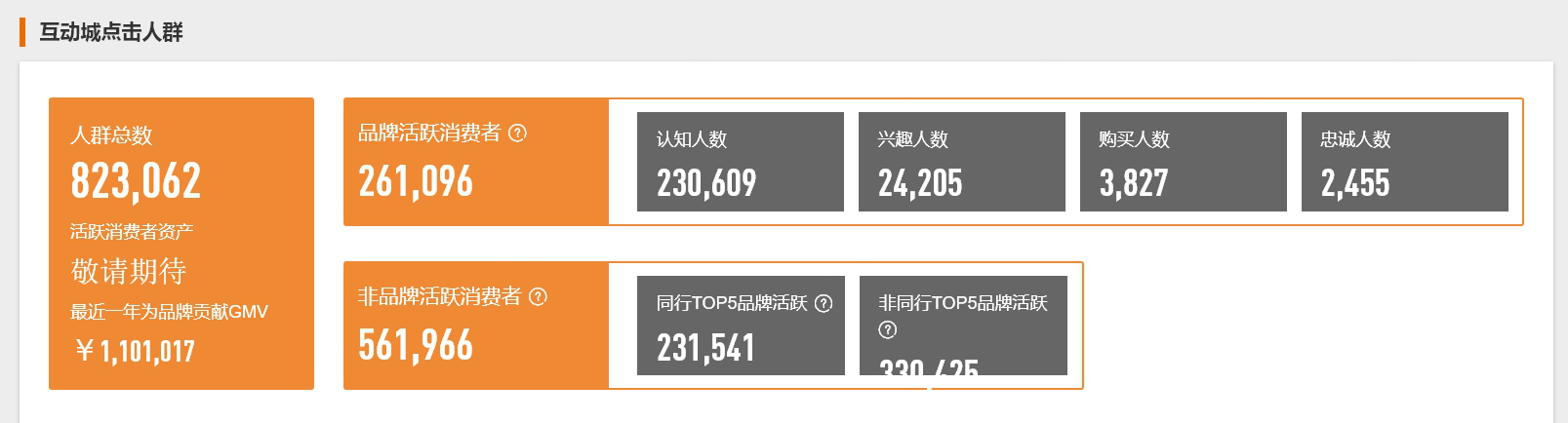
Task: Open the 同行TOP5品牌活跃 help tooltip icon
Action: point(824,303)
